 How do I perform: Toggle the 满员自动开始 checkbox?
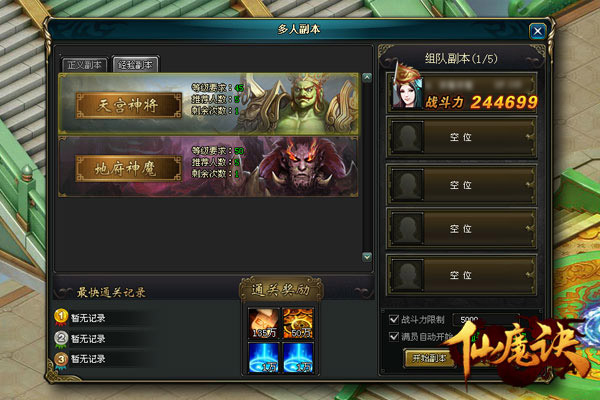pos(394,336)
